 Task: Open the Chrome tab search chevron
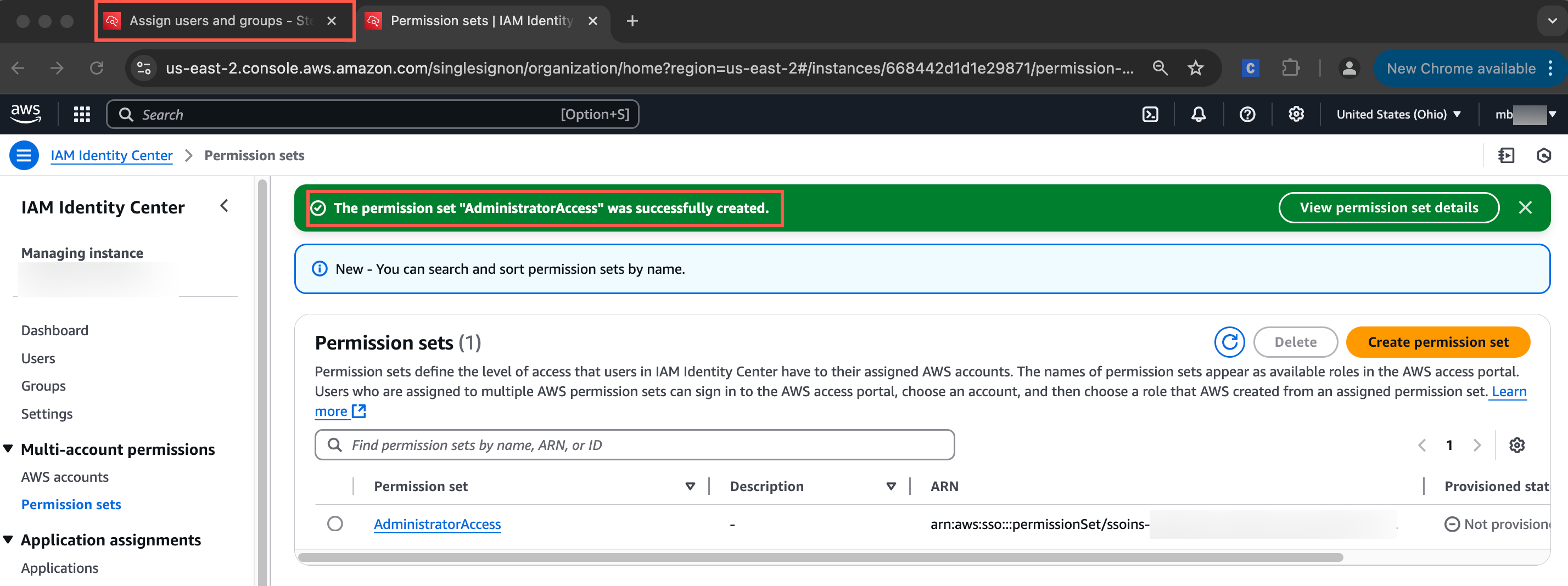[1552, 21]
